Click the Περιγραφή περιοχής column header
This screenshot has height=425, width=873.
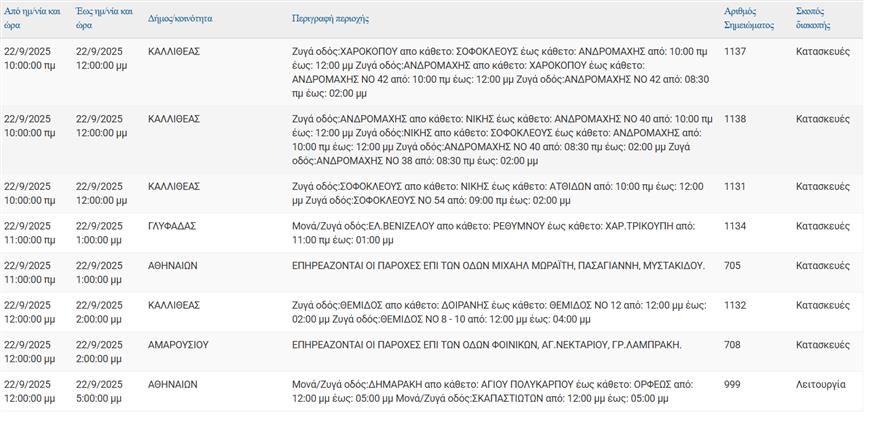click(330, 18)
